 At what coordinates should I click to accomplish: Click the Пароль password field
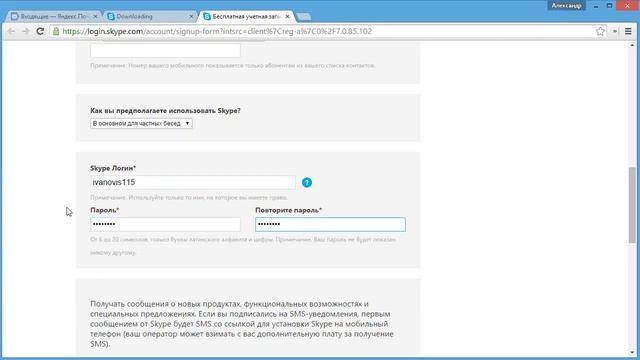tap(165, 224)
